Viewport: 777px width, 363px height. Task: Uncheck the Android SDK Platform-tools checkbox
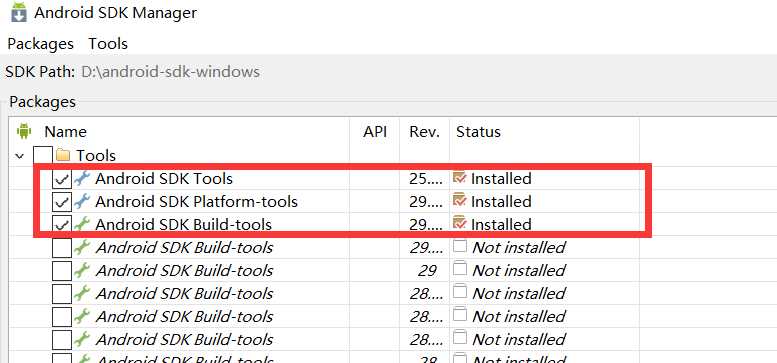pyautogui.click(x=62, y=202)
